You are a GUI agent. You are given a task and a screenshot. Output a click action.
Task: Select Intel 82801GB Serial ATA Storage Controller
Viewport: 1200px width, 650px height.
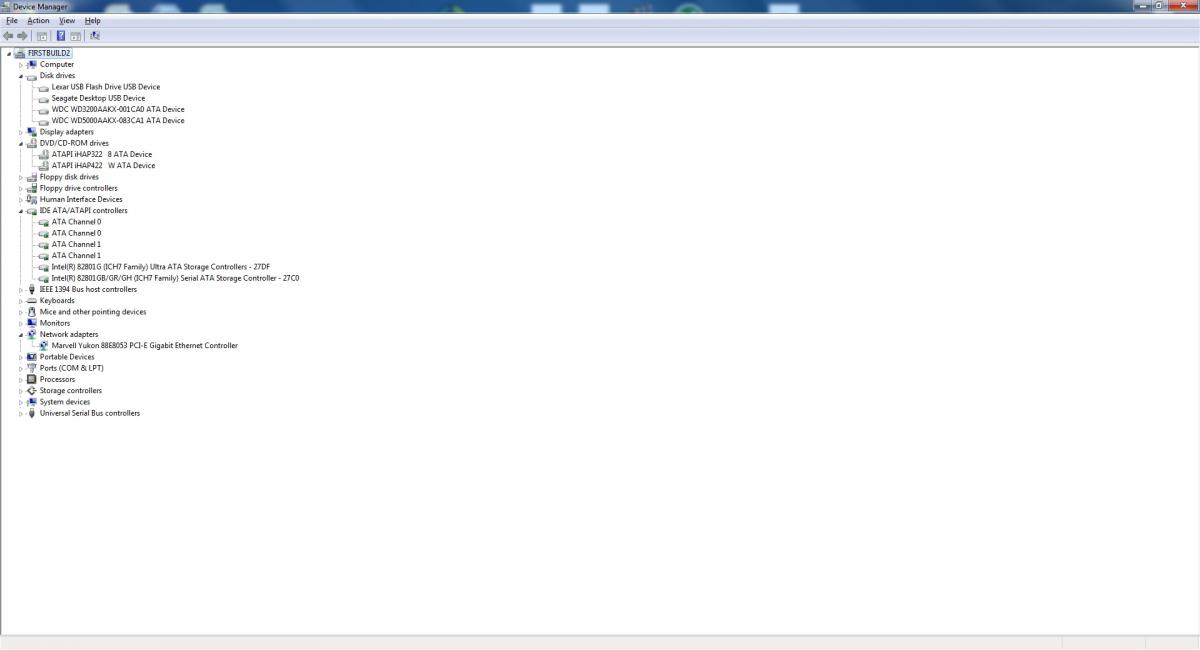175,279
